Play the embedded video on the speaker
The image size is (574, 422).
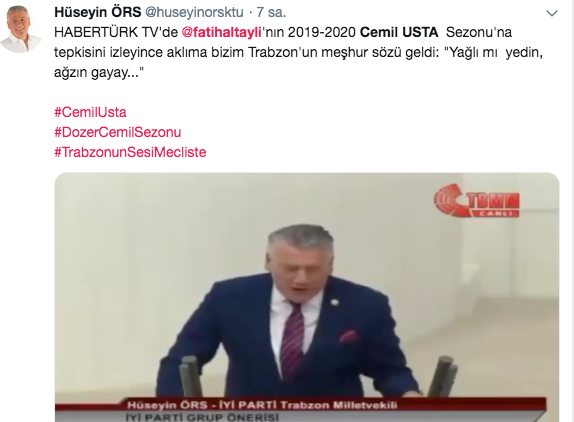point(307,297)
